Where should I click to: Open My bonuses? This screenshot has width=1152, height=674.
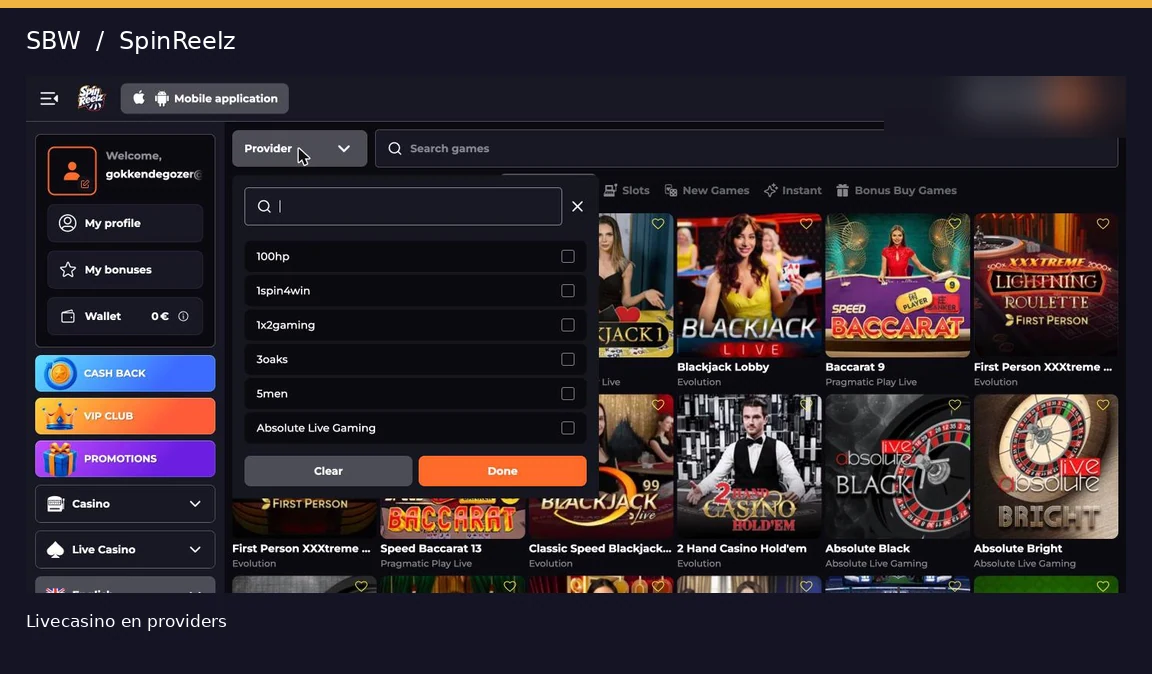coord(125,270)
